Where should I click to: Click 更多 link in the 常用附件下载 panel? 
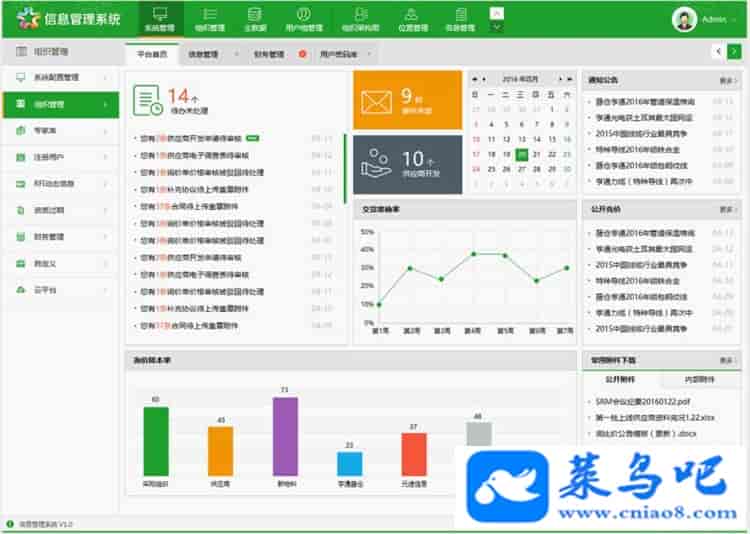click(x=728, y=360)
